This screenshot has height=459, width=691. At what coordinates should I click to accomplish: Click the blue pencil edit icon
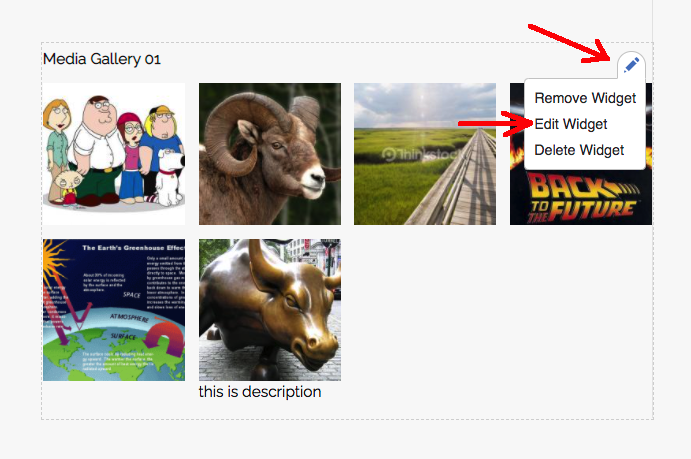[x=631, y=65]
